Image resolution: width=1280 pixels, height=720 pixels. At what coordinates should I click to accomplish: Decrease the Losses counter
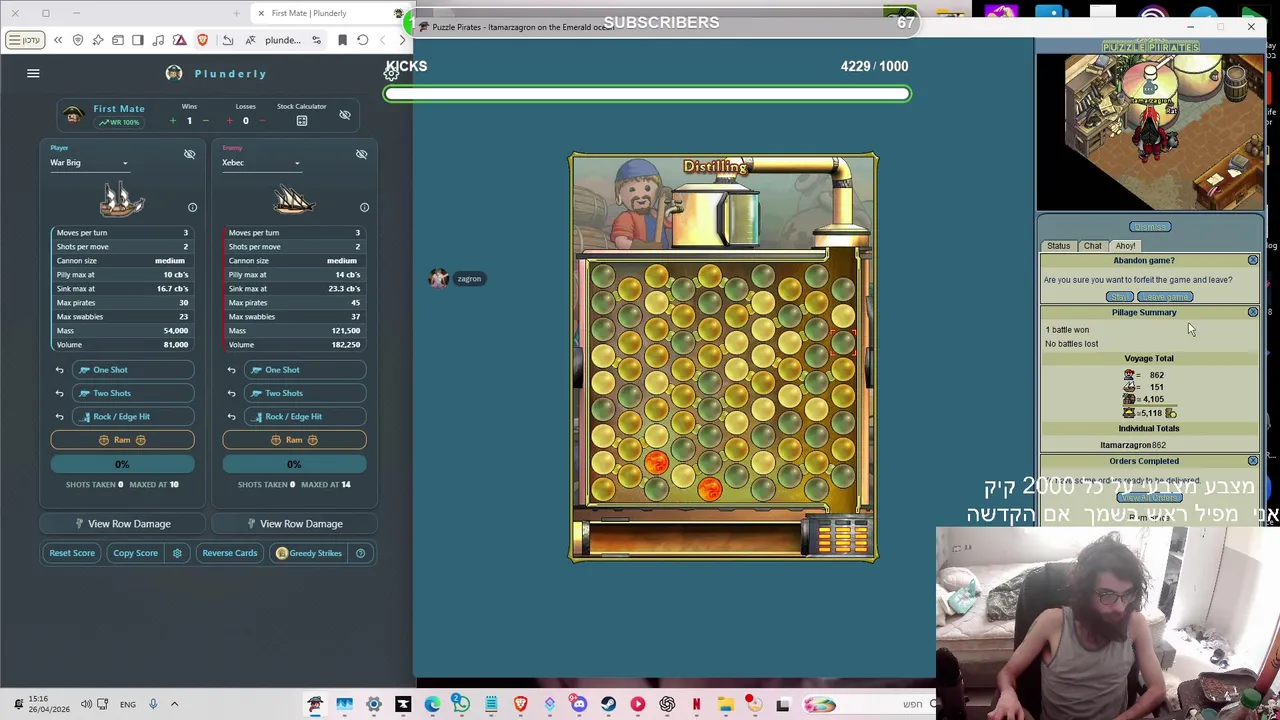click(x=262, y=121)
